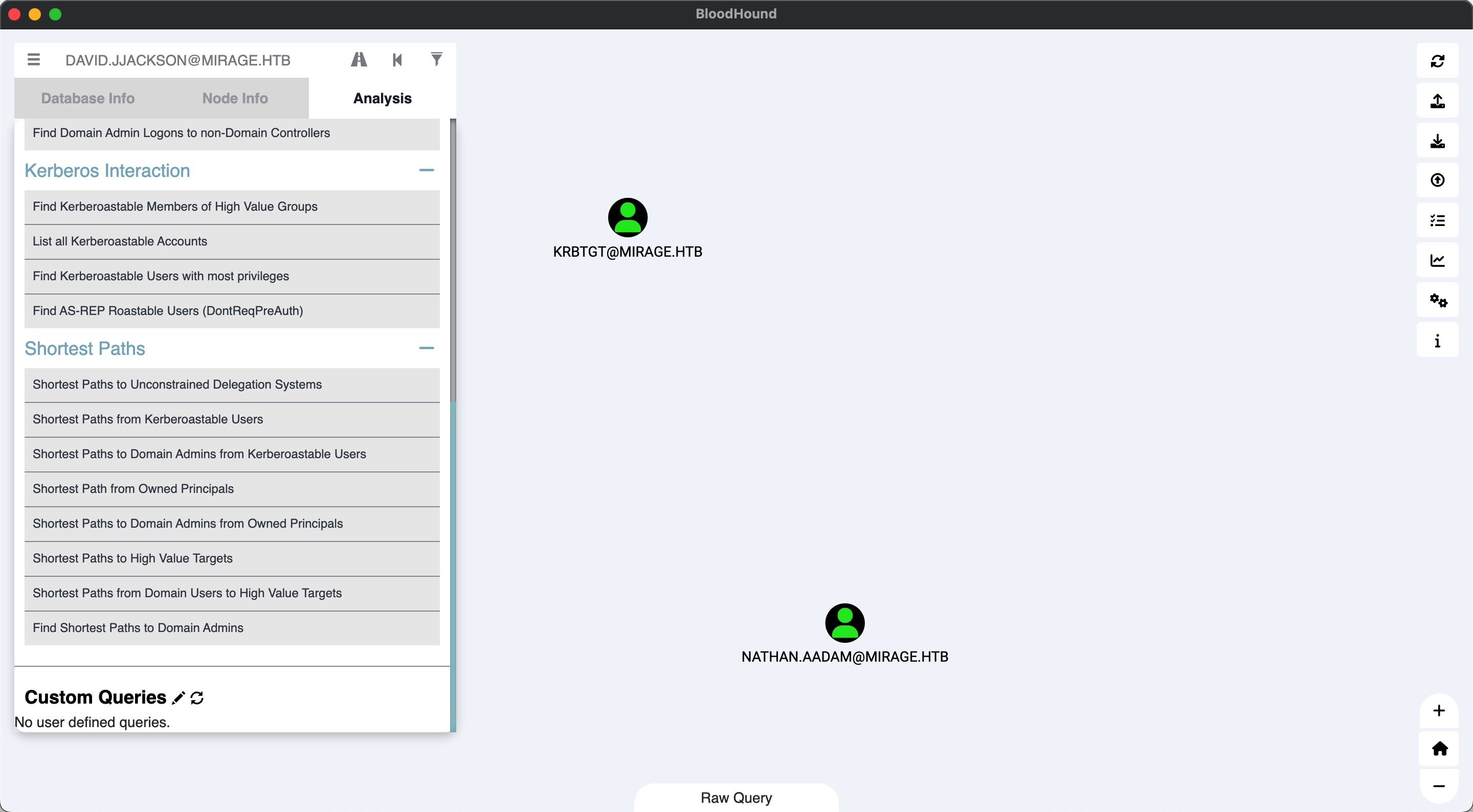This screenshot has height=812, width=1473.
Task: Click the back step icon
Action: tap(397, 59)
